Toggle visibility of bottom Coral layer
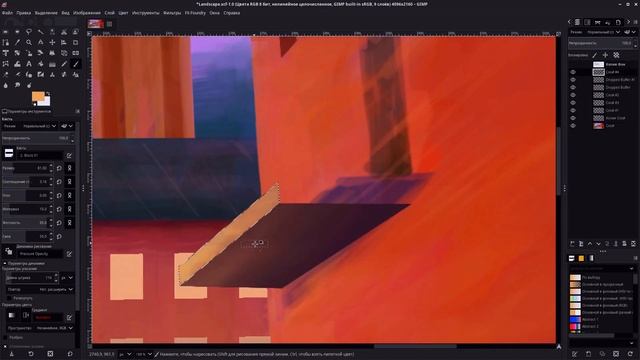Image resolution: width=640 pixels, height=360 pixels. coord(573,126)
